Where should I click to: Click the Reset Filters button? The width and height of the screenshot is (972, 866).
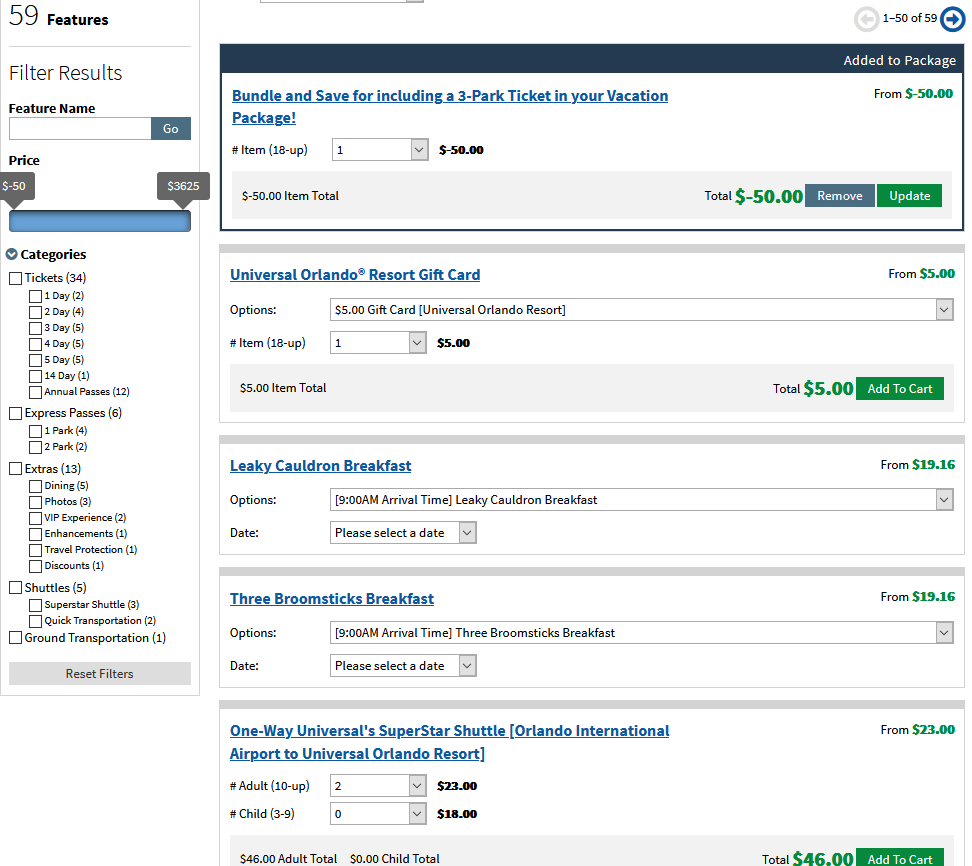tap(100, 674)
